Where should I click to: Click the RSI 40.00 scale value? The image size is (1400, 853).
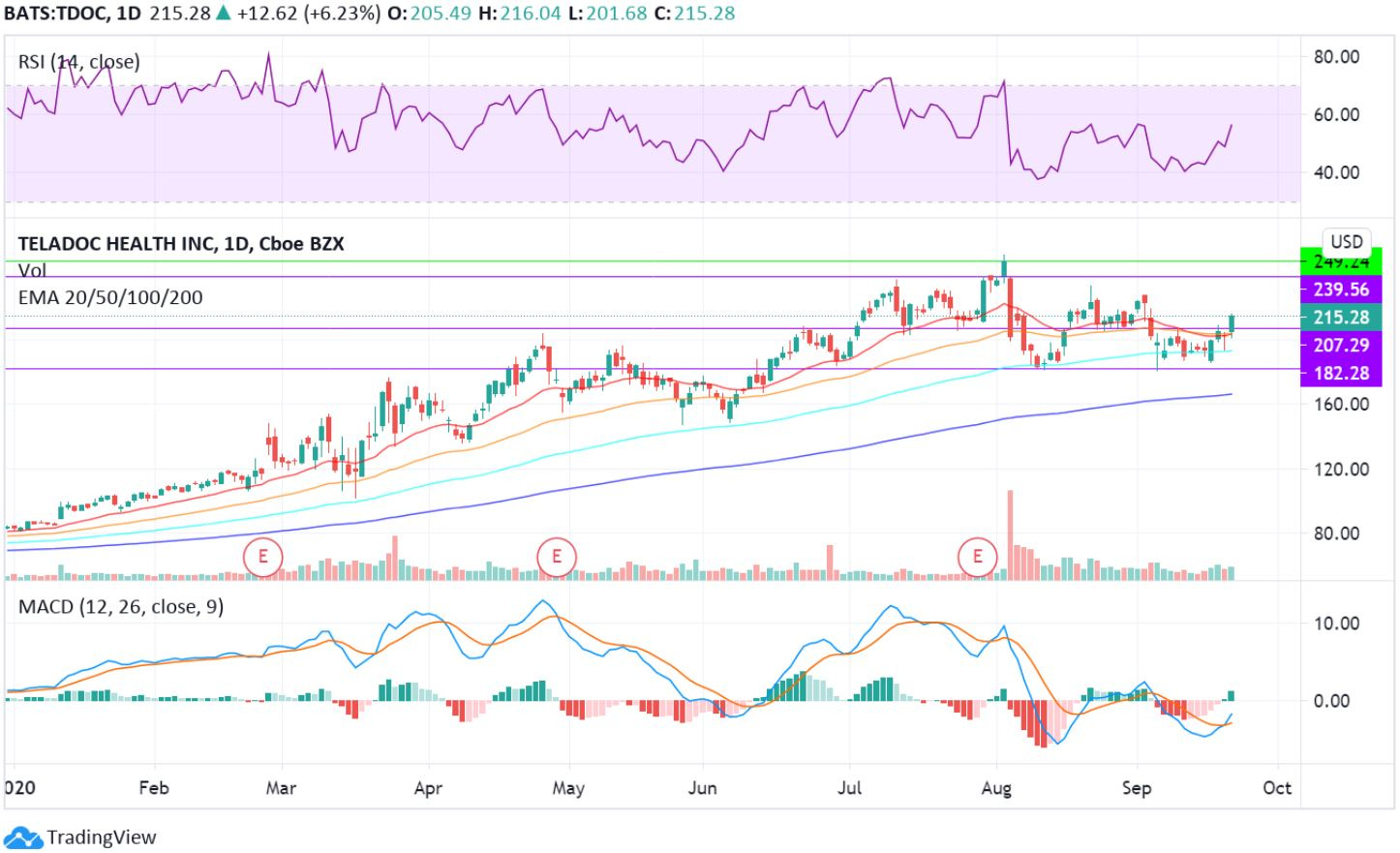coord(1336,173)
